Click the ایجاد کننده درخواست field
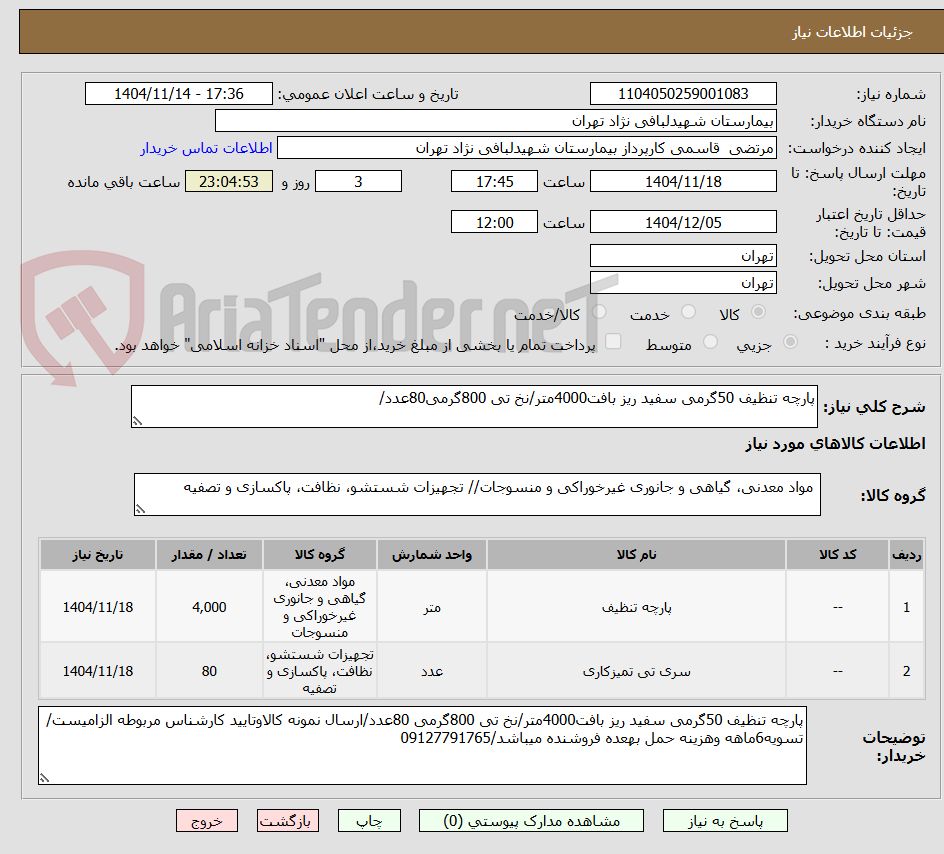This screenshot has width=944, height=854. [527, 148]
